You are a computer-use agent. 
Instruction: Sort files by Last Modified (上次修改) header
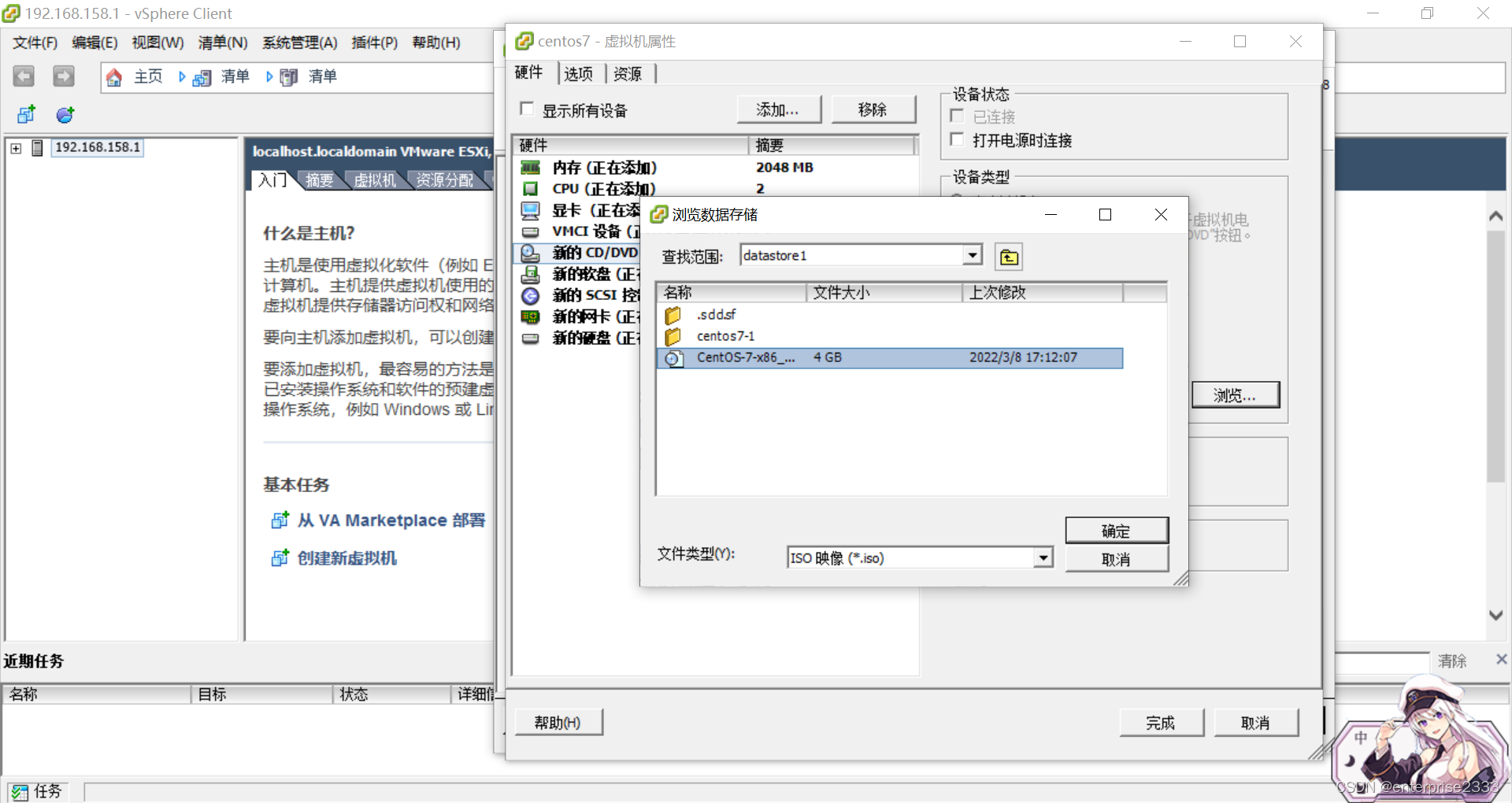[1043, 293]
